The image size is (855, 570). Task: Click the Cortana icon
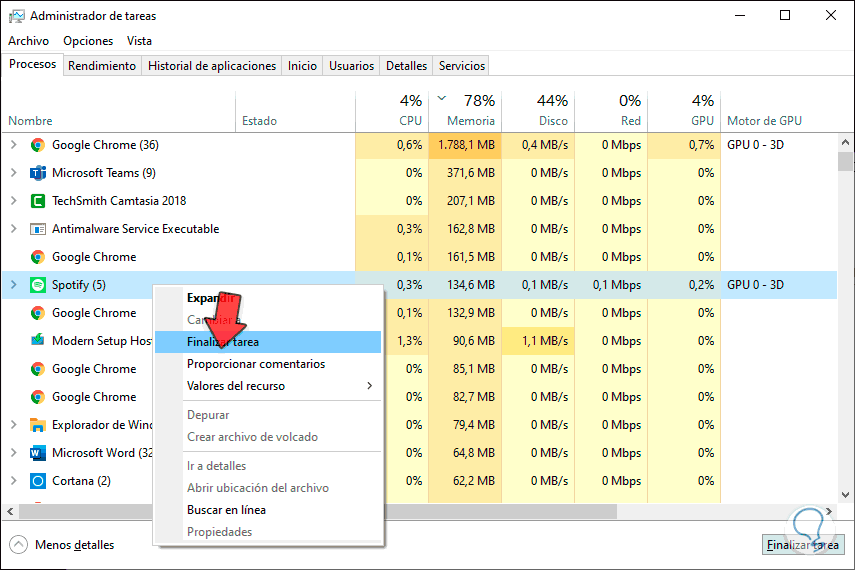[x=38, y=481]
